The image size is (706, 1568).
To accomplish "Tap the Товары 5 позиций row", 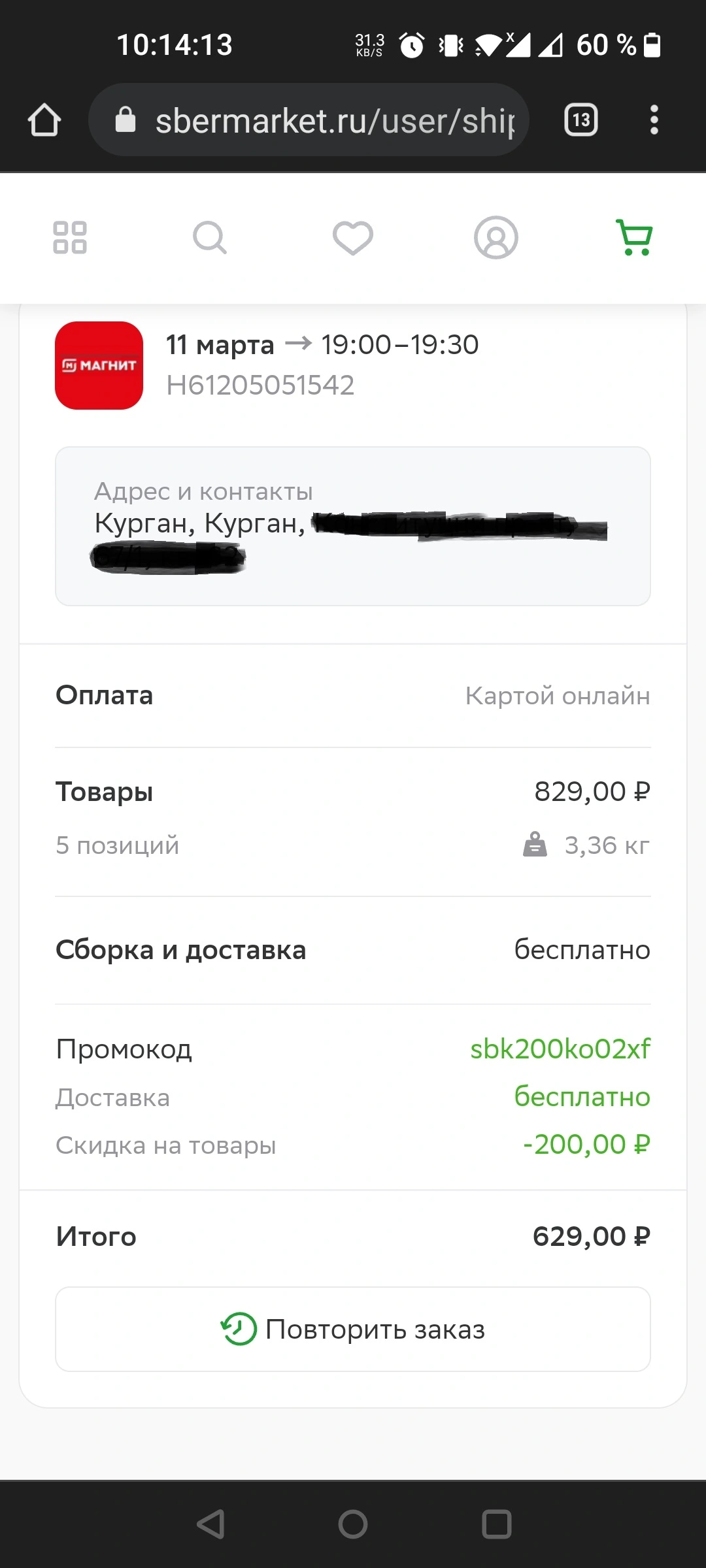I will [x=353, y=819].
